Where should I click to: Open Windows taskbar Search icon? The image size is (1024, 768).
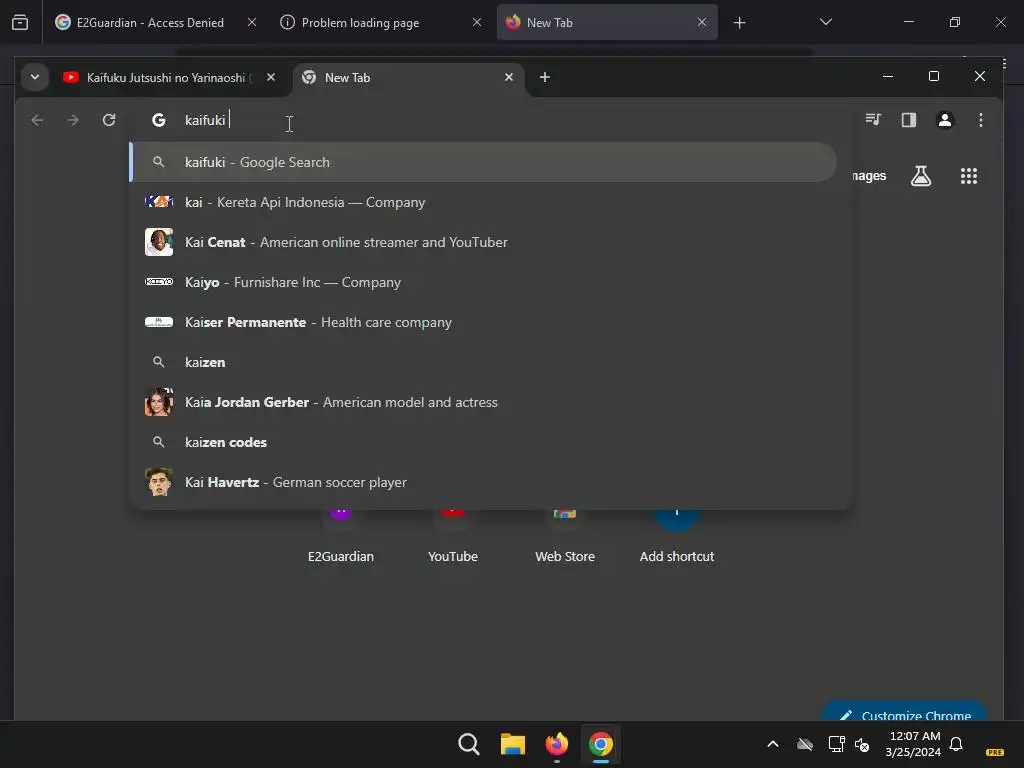[469, 744]
